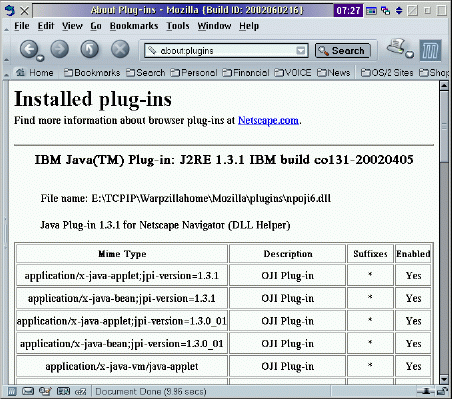Click the 'Description' column header

pos(288,254)
